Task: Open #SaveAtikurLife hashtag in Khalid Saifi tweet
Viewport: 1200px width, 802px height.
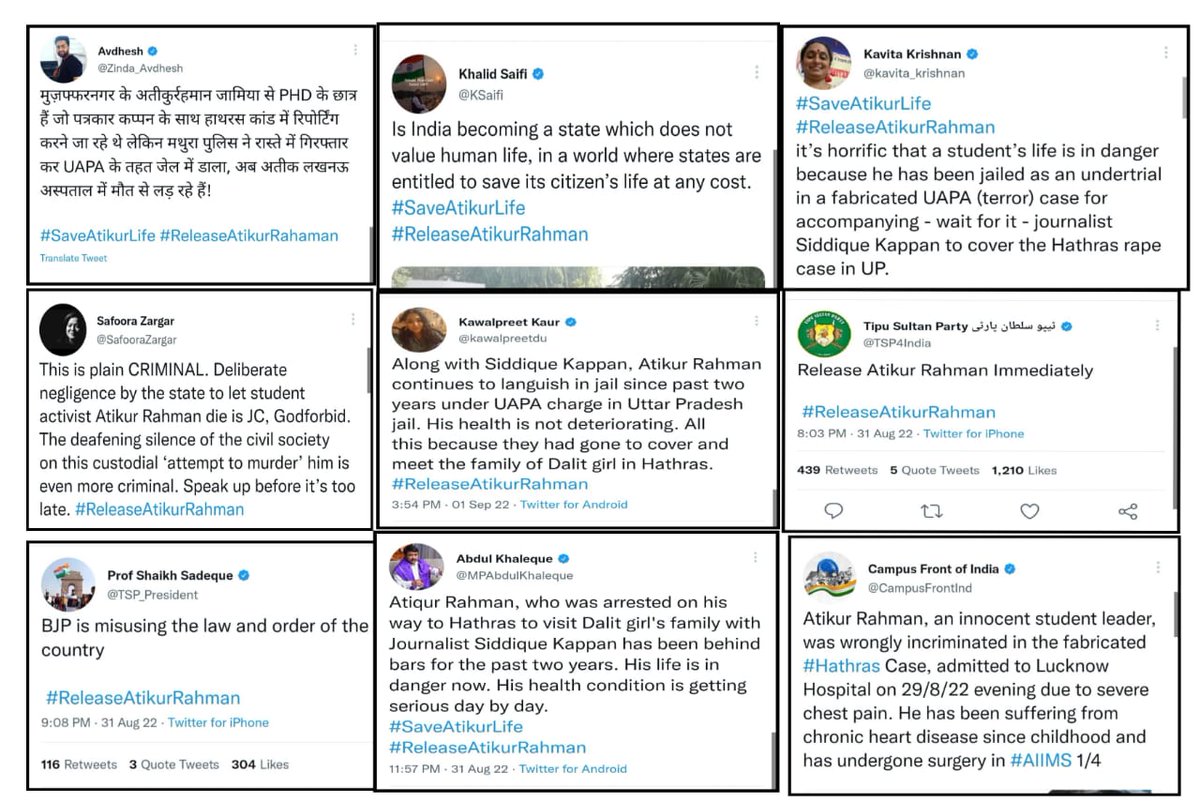Action: click(458, 208)
